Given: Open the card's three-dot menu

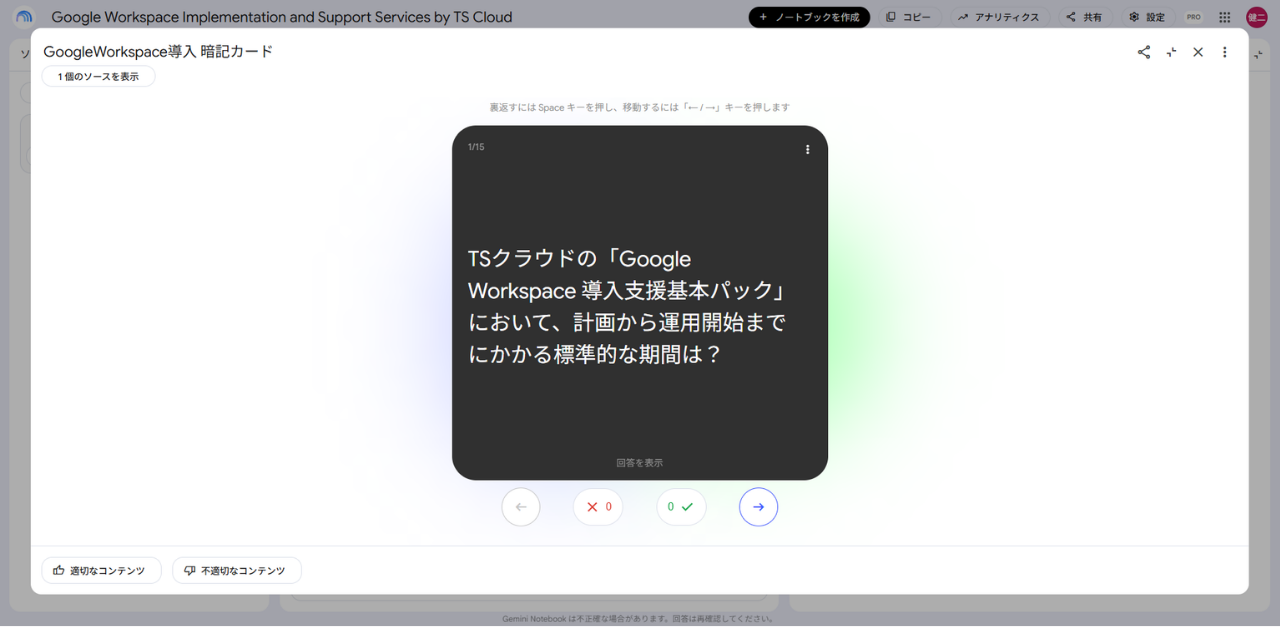Looking at the screenshot, I should coord(808,149).
